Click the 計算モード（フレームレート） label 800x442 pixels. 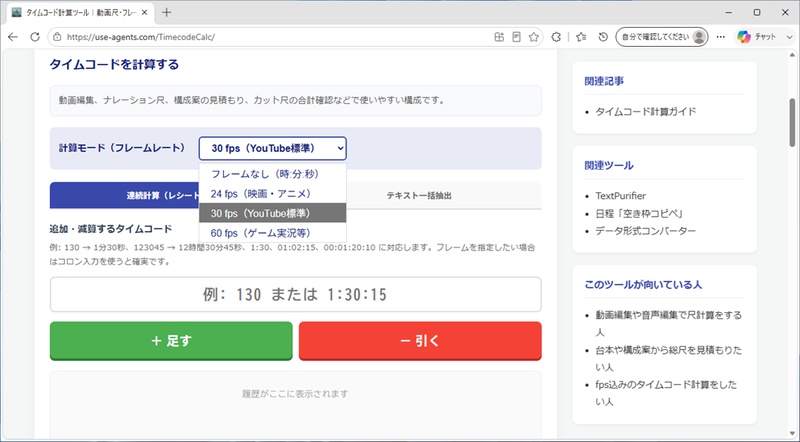click(122, 148)
